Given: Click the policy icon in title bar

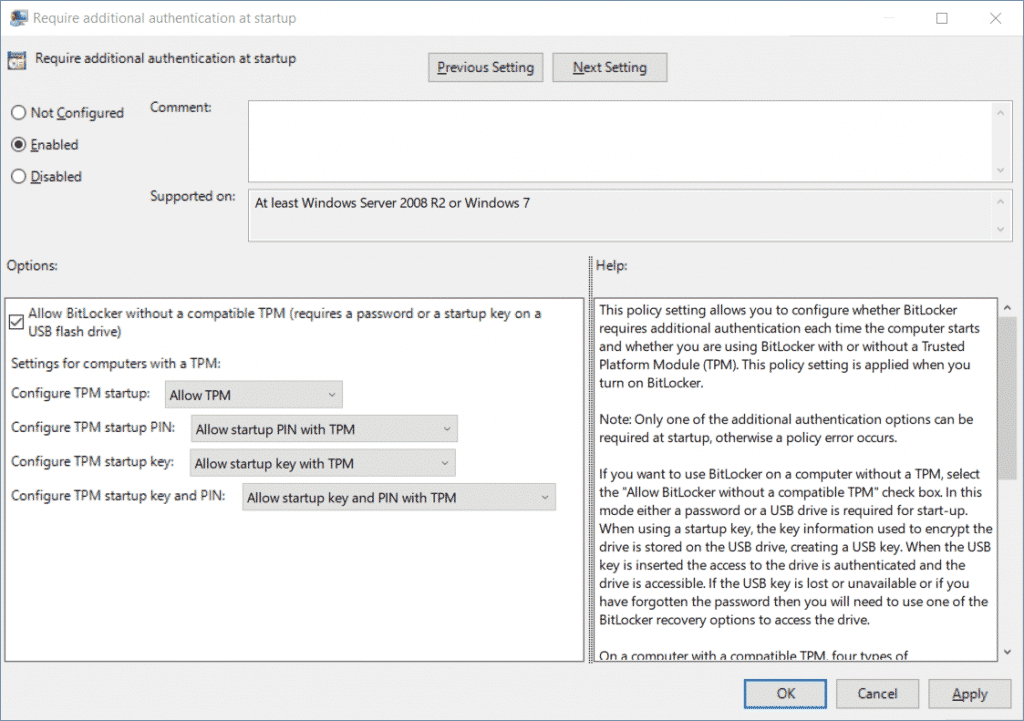Looking at the screenshot, I should point(18,18).
